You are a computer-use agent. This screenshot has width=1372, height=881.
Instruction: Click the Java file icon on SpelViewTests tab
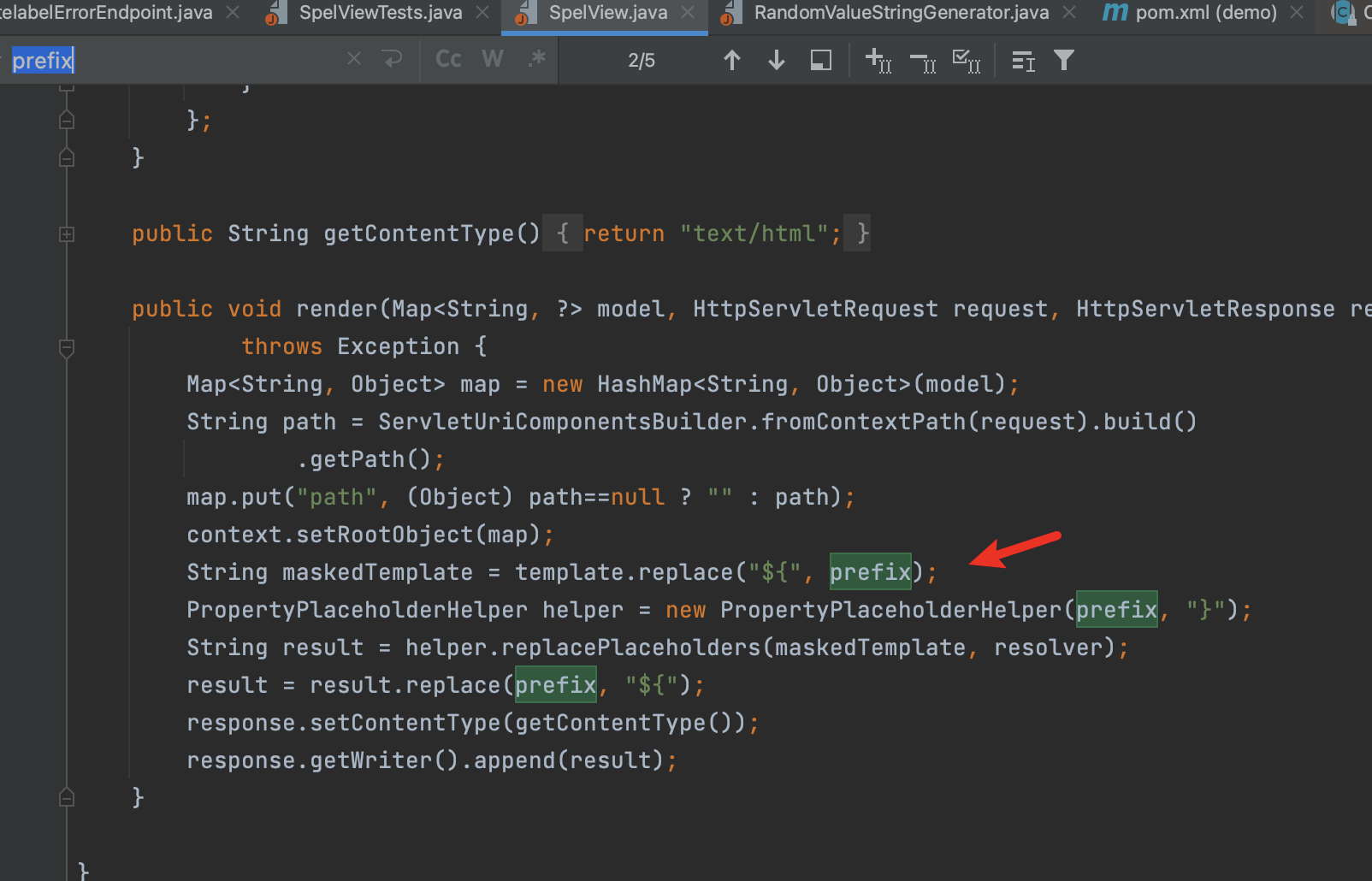point(275,13)
